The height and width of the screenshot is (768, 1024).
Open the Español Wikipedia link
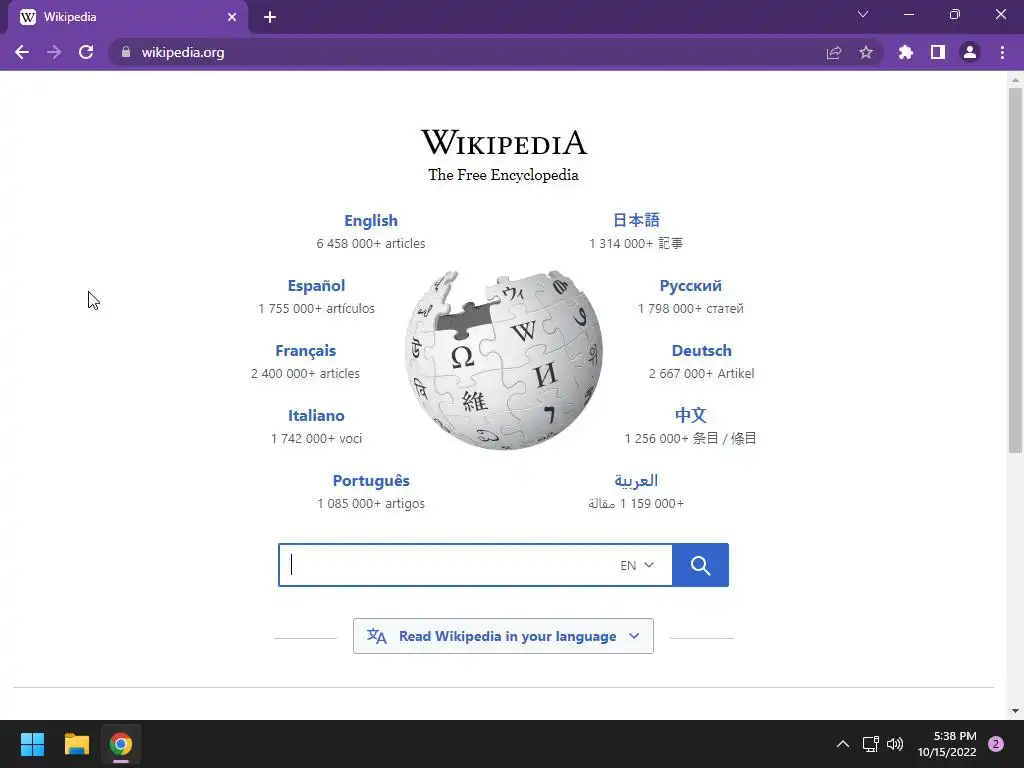point(316,286)
